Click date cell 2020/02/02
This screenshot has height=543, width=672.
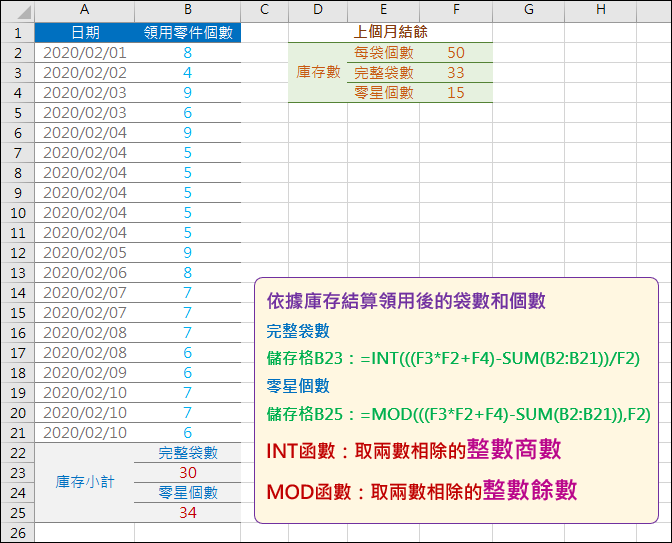click(84, 73)
